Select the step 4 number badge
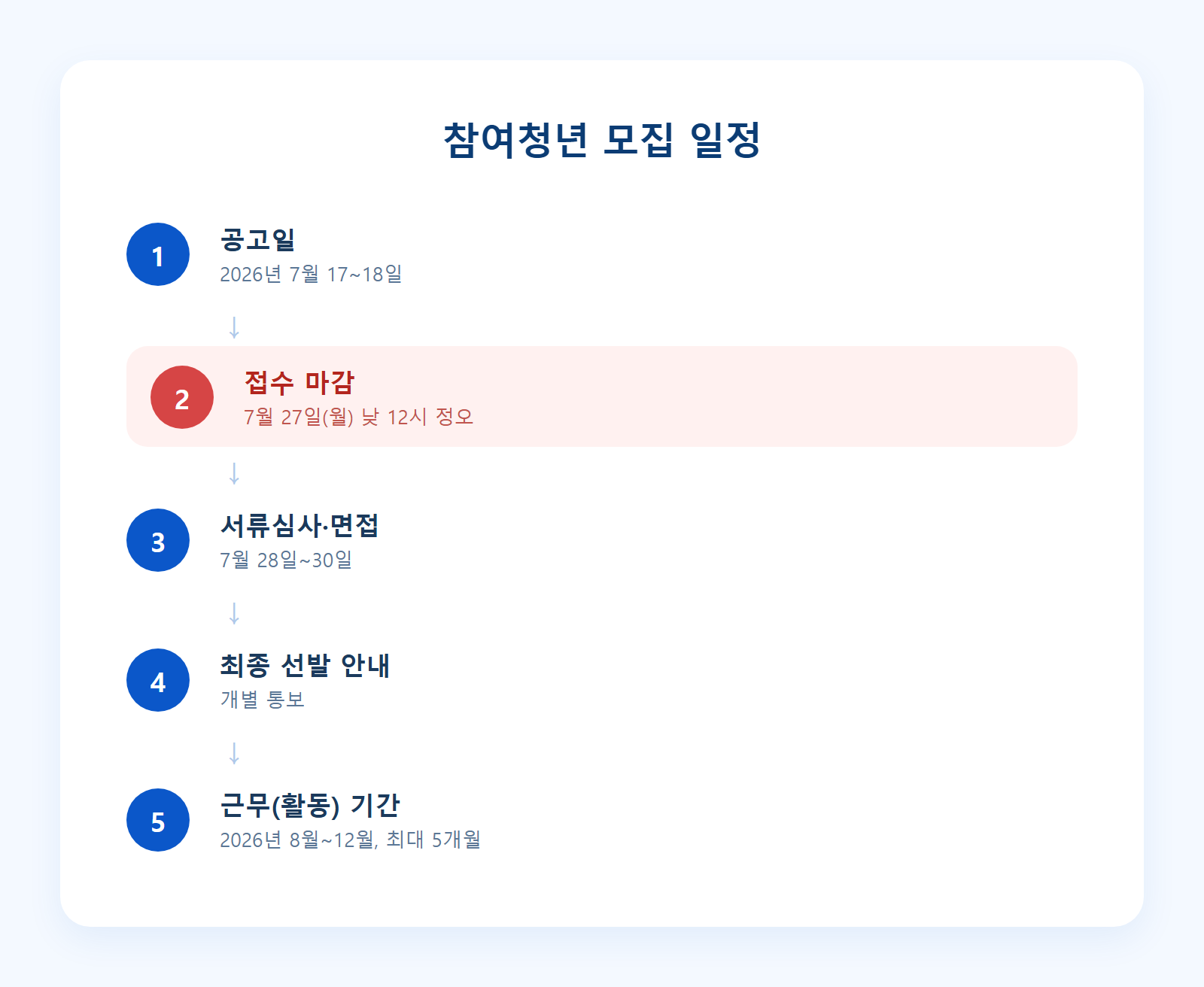Image resolution: width=1204 pixels, height=987 pixels. [x=158, y=680]
